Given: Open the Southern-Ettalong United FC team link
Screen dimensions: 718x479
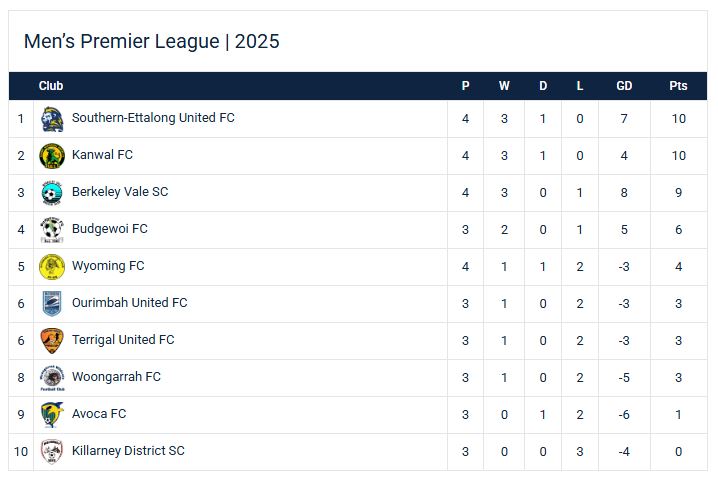Looking at the screenshot, I should (x=153, y=118).
